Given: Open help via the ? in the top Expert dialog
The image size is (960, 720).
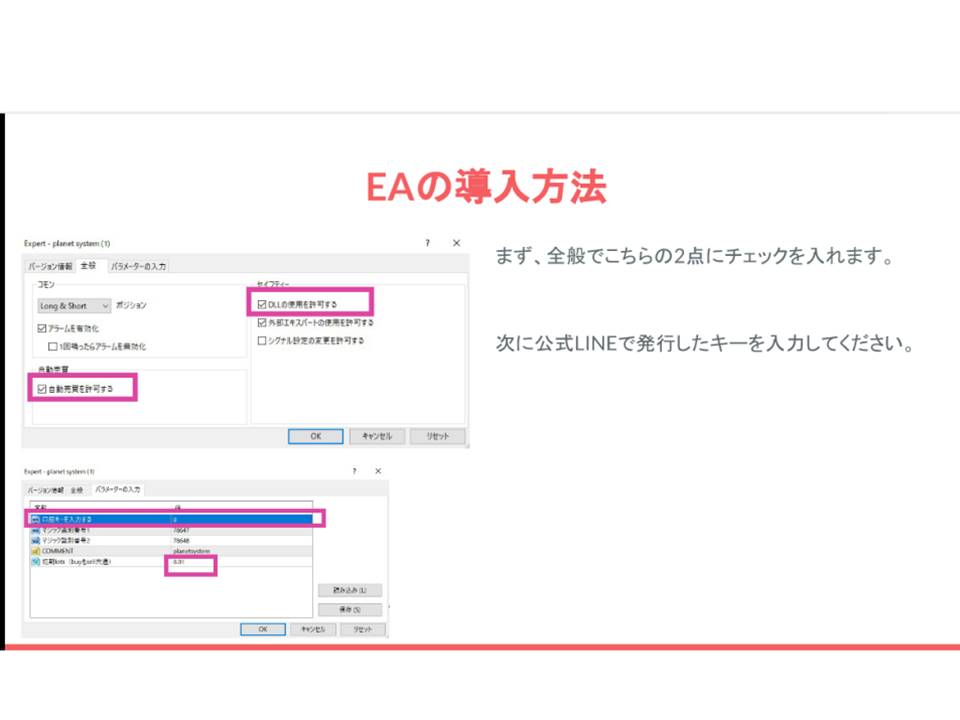Looking at the screenshot, I should (427, 240).
